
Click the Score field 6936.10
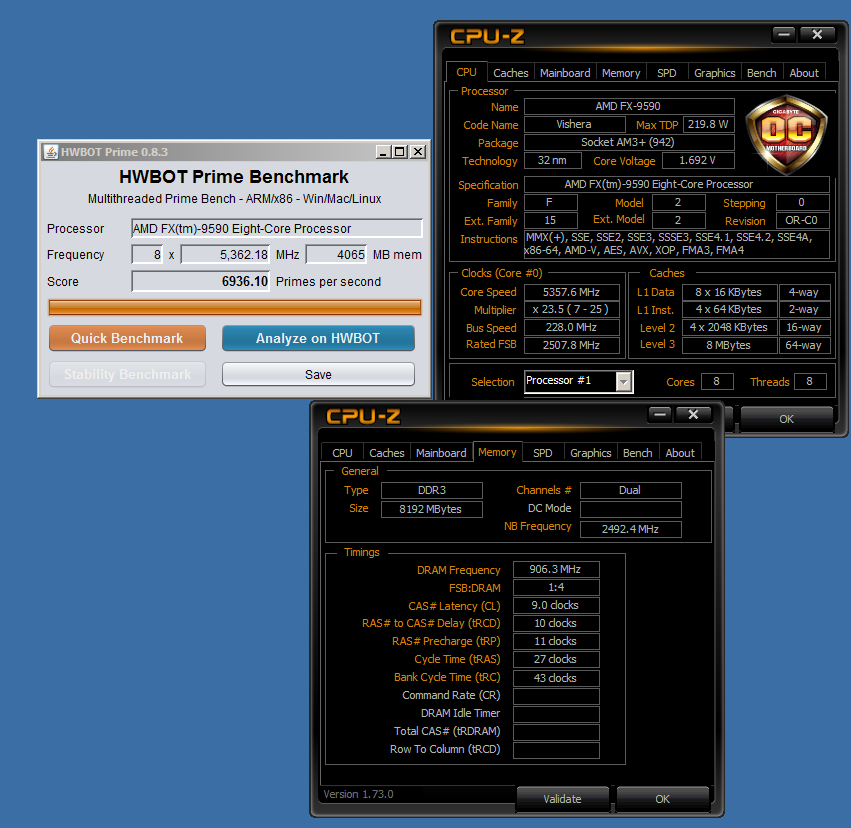click(x=201, y=282)
